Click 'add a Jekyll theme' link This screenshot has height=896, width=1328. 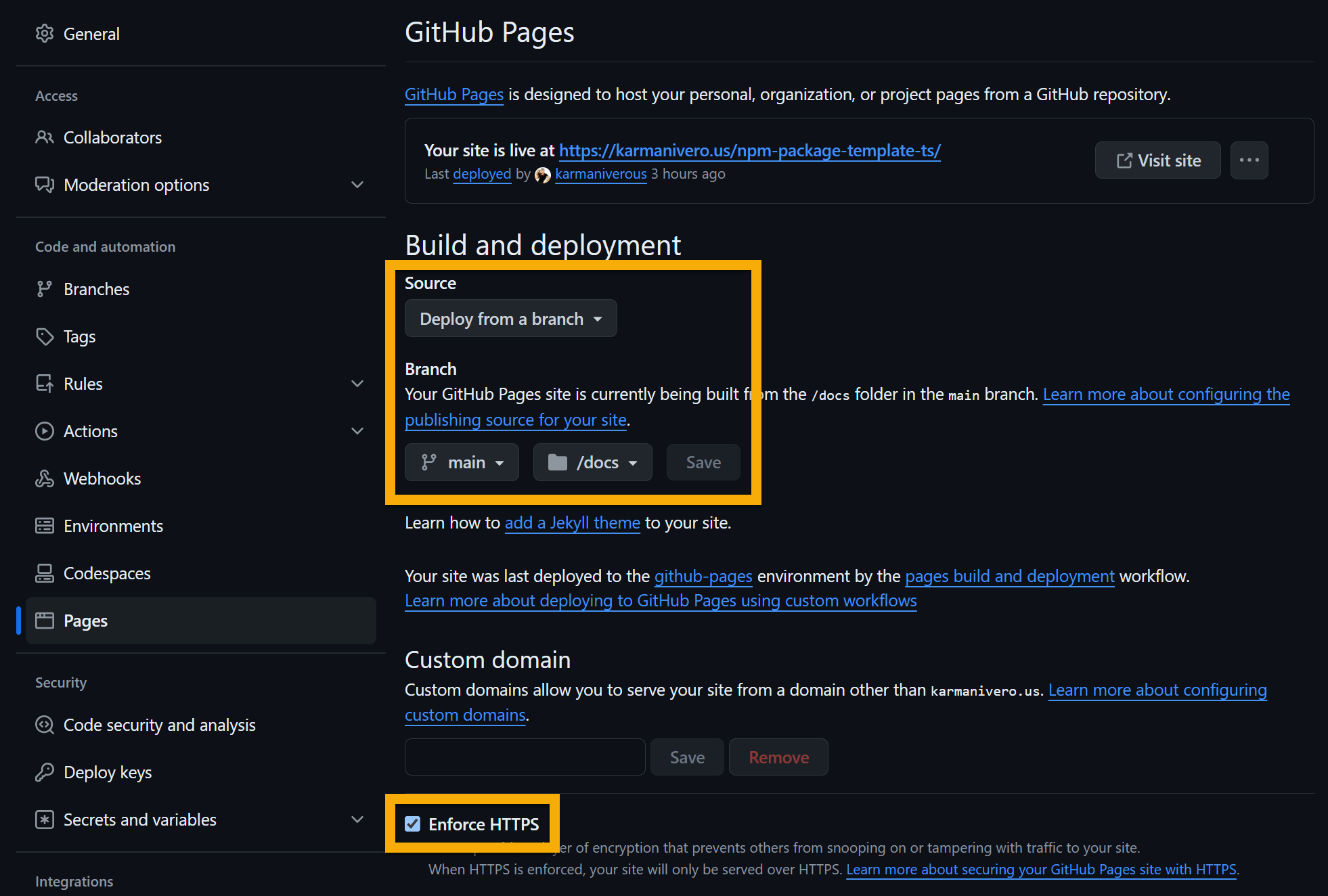click(573, 522)
